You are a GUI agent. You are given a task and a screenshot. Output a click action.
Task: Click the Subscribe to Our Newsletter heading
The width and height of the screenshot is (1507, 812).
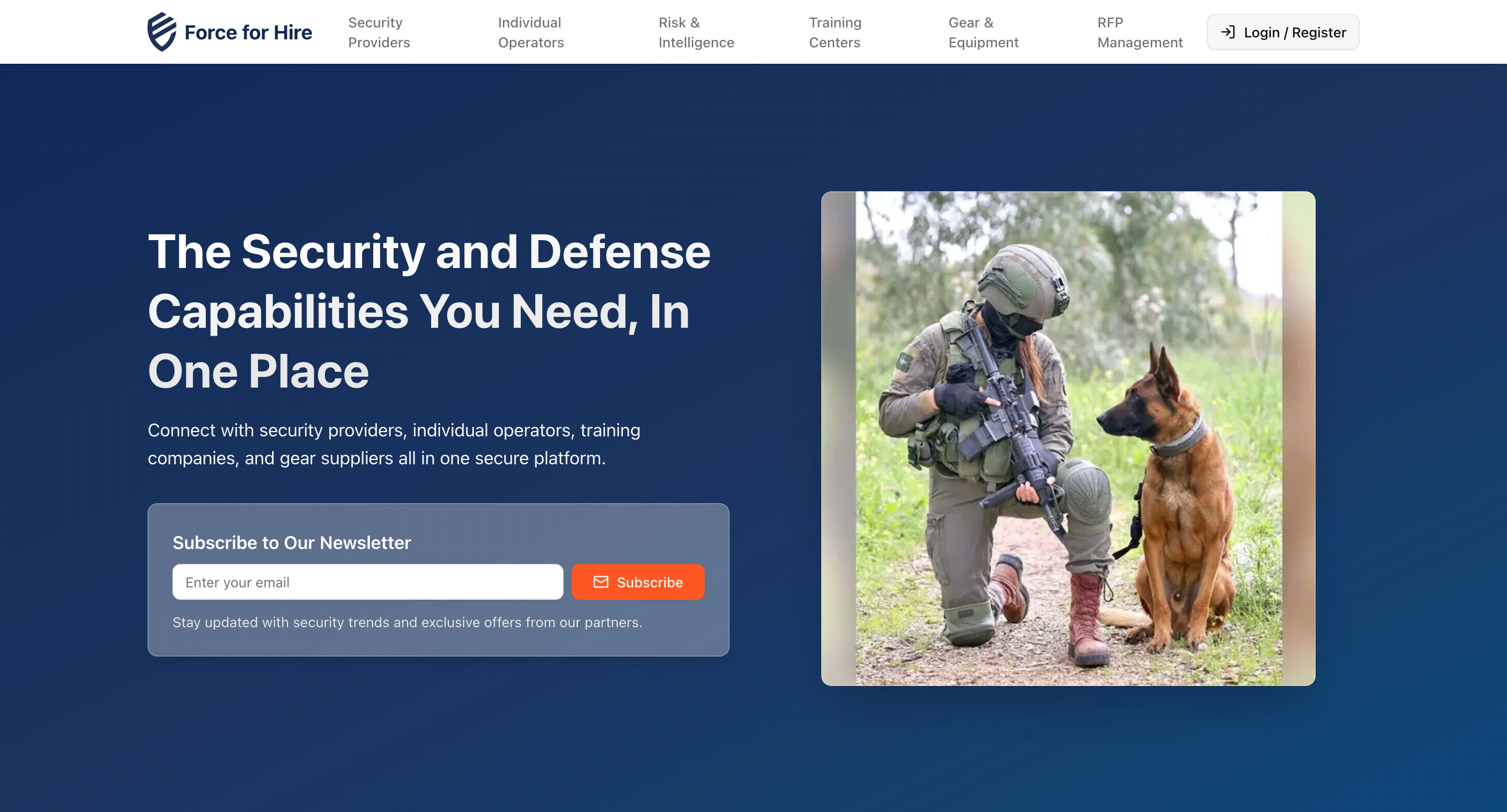click(x=292, y=542)
